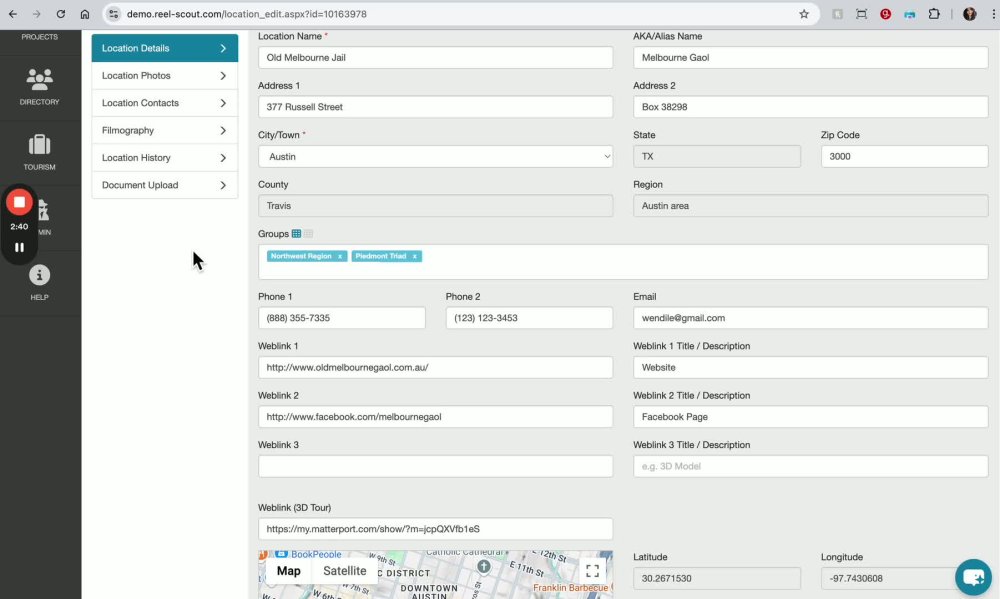
Task: Click the browser address bar URL
Action: pyautogui.click(x=247, y=14)
